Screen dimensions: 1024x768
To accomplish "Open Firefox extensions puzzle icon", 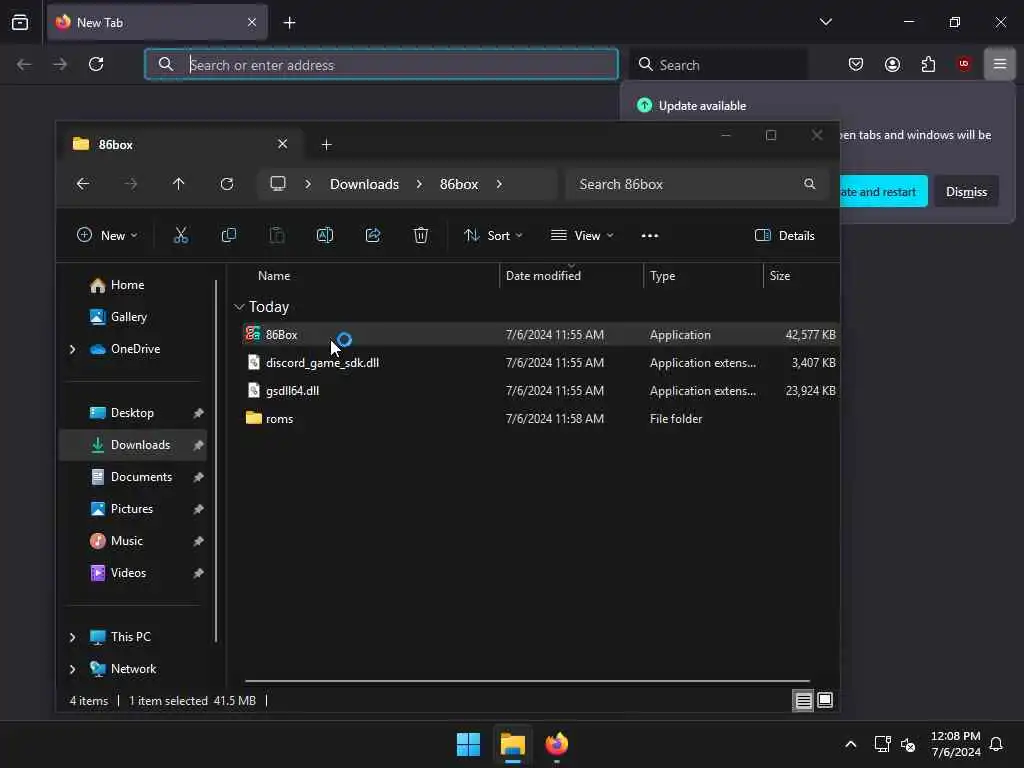I will click(x=928, y=64).
